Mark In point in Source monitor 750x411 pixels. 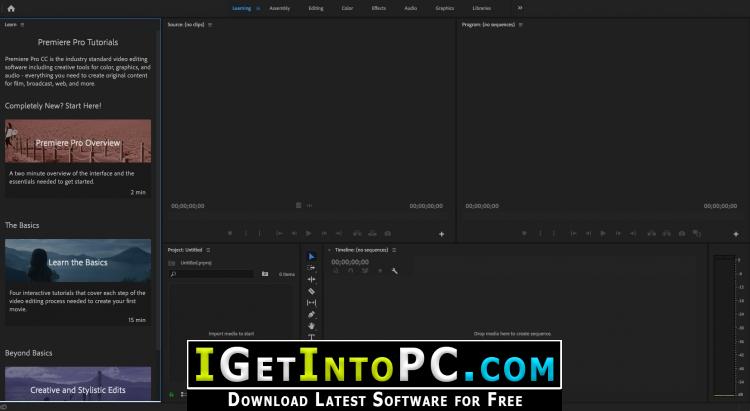click(246, 233)
